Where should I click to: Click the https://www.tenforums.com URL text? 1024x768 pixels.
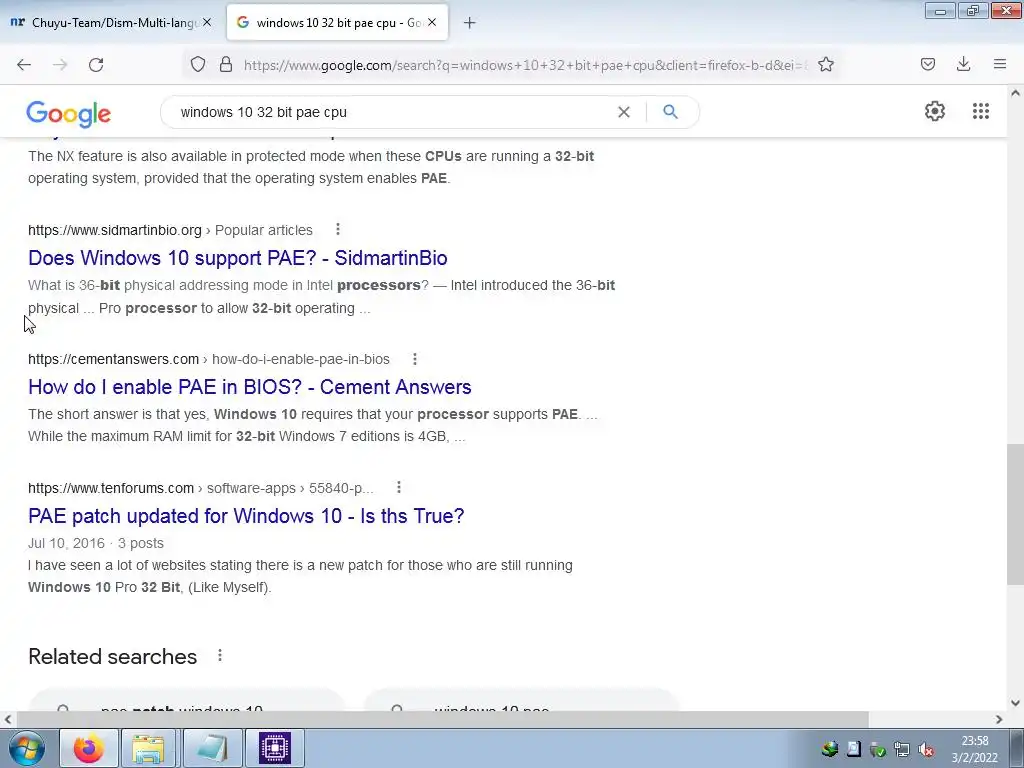coord(111,488)
